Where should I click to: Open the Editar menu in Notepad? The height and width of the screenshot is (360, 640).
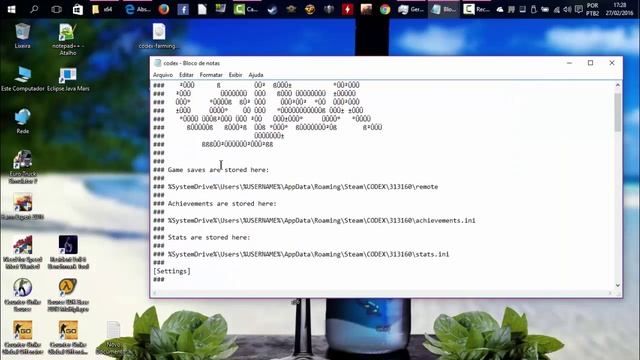tap(186, 75)
